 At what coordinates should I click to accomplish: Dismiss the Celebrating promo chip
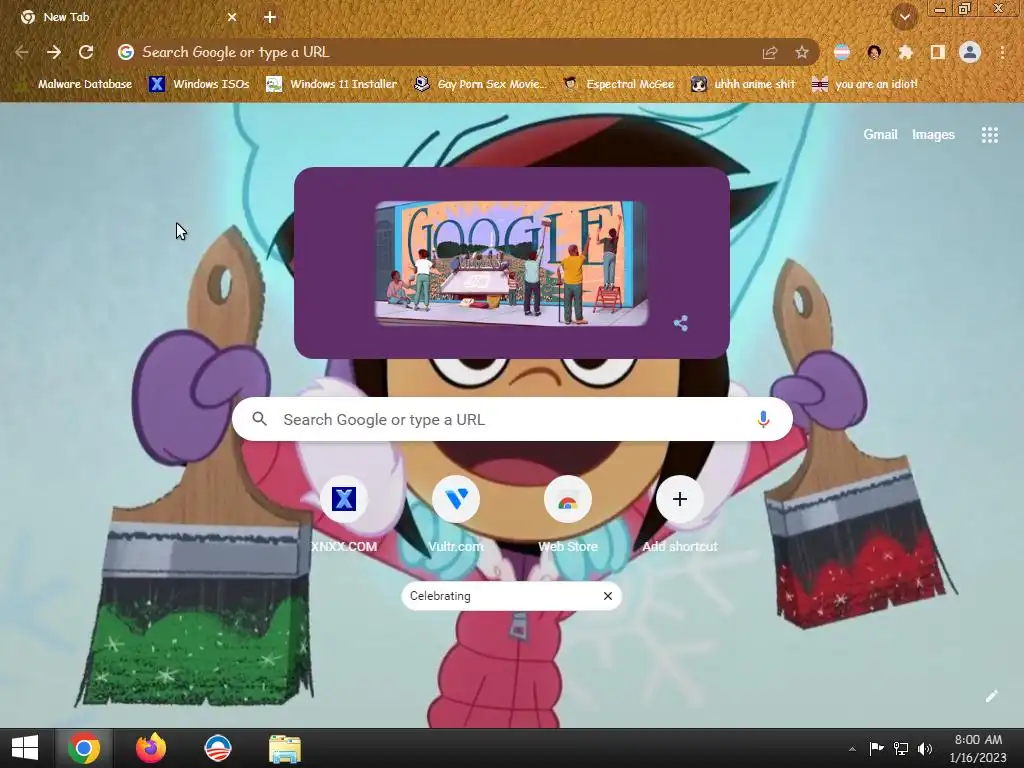click(x=608, y=596)
